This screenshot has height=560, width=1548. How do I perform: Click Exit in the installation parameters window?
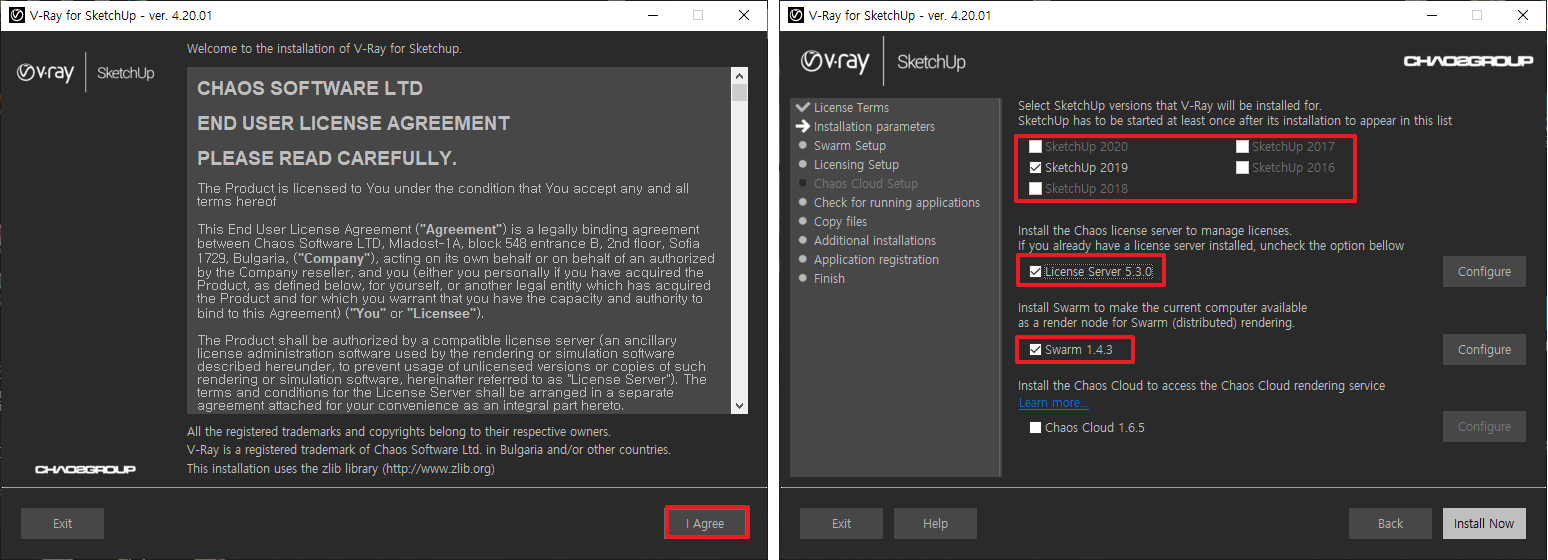point(841,523)
